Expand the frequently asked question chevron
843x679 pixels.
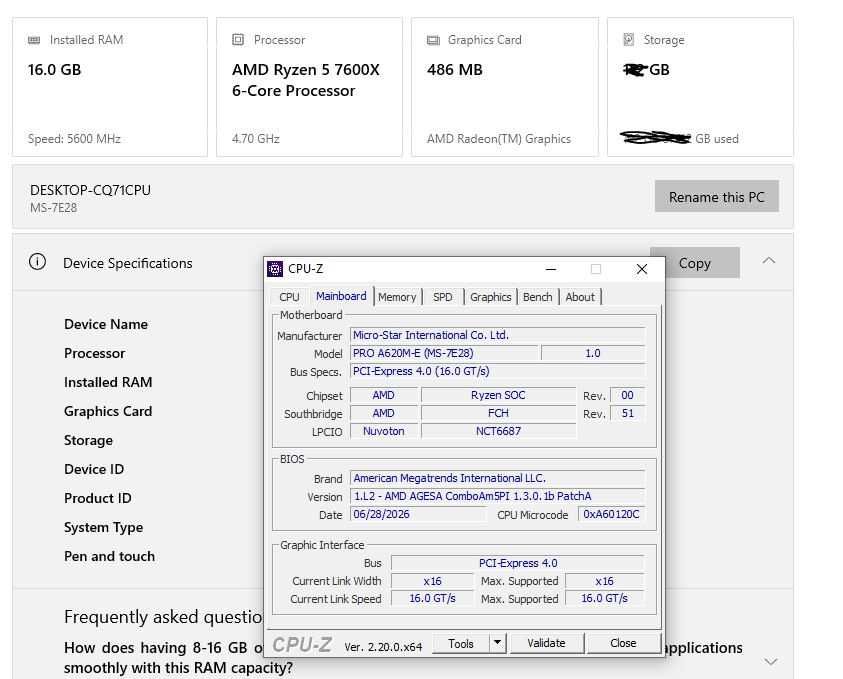771,661
